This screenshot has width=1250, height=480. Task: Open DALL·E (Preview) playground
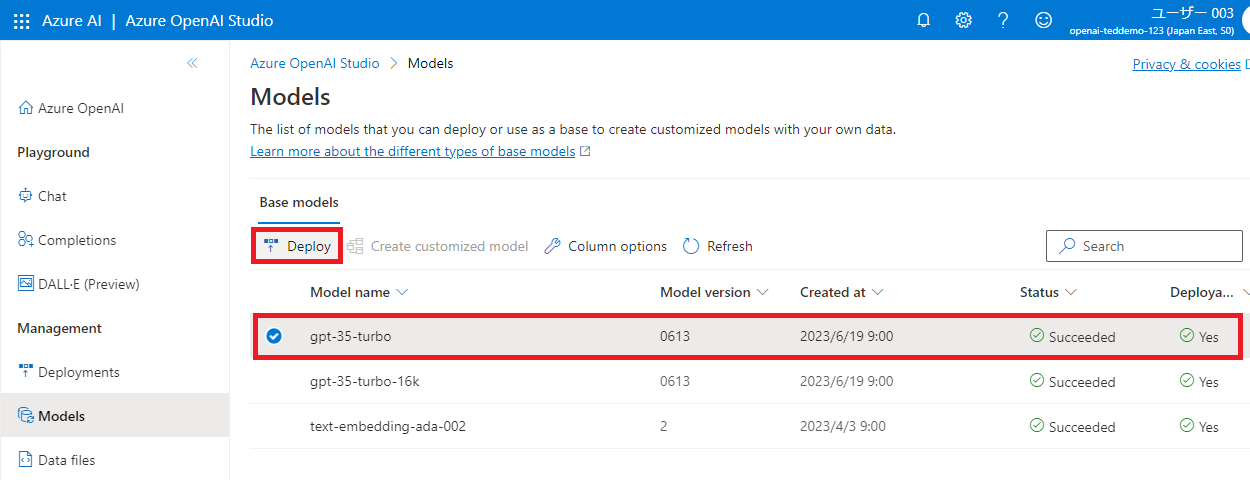tap(79, 284)
